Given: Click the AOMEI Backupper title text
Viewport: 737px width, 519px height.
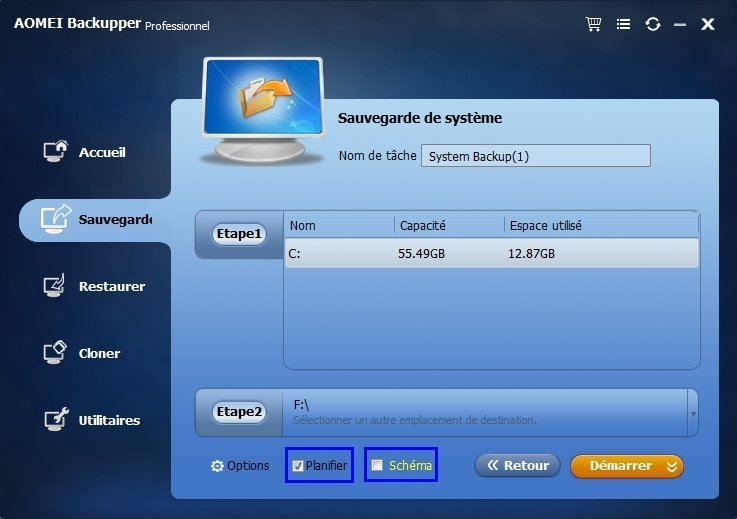Looking at the screenshot, I should point(78,23).
